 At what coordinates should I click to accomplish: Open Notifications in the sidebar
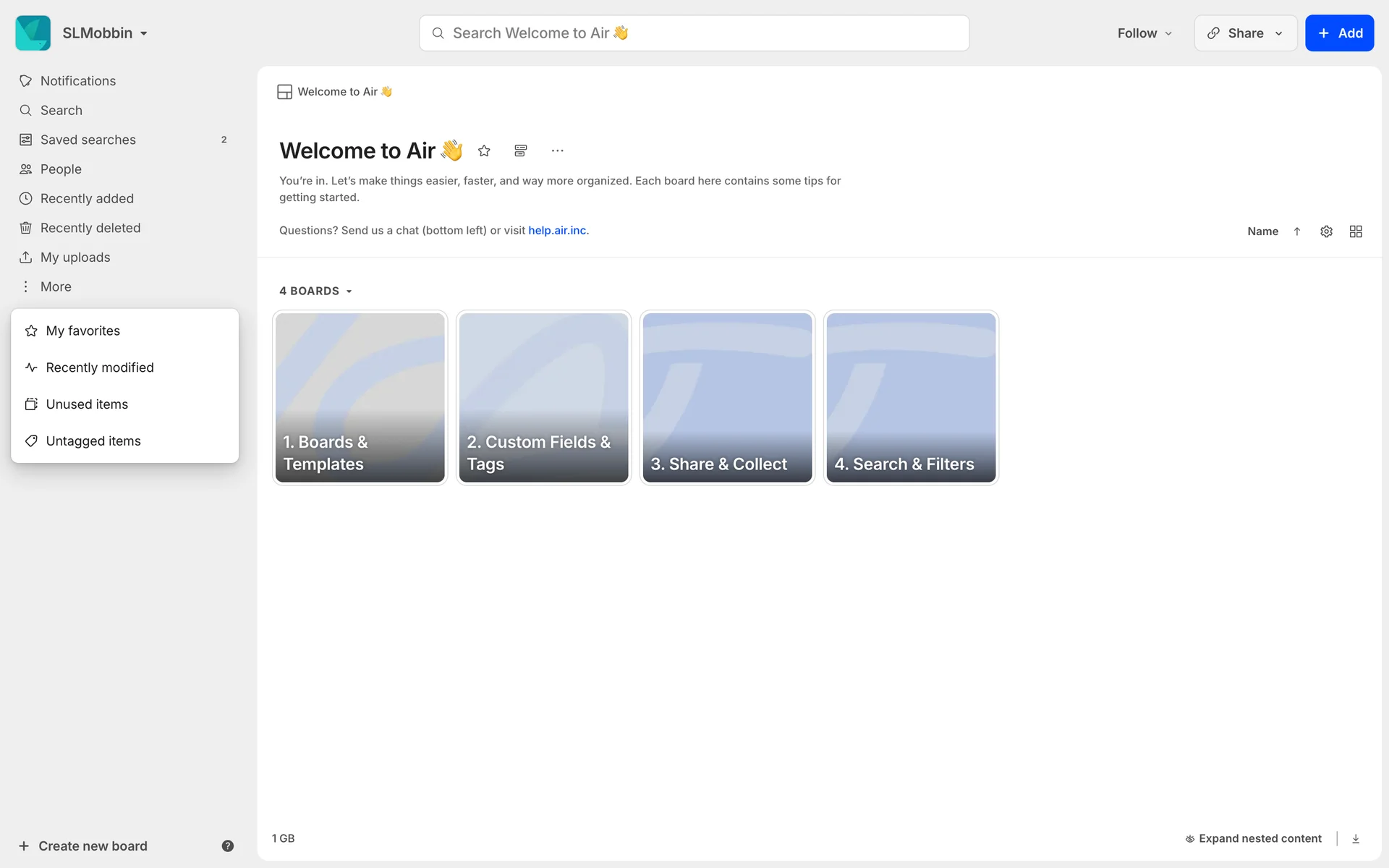coord(78,81)
